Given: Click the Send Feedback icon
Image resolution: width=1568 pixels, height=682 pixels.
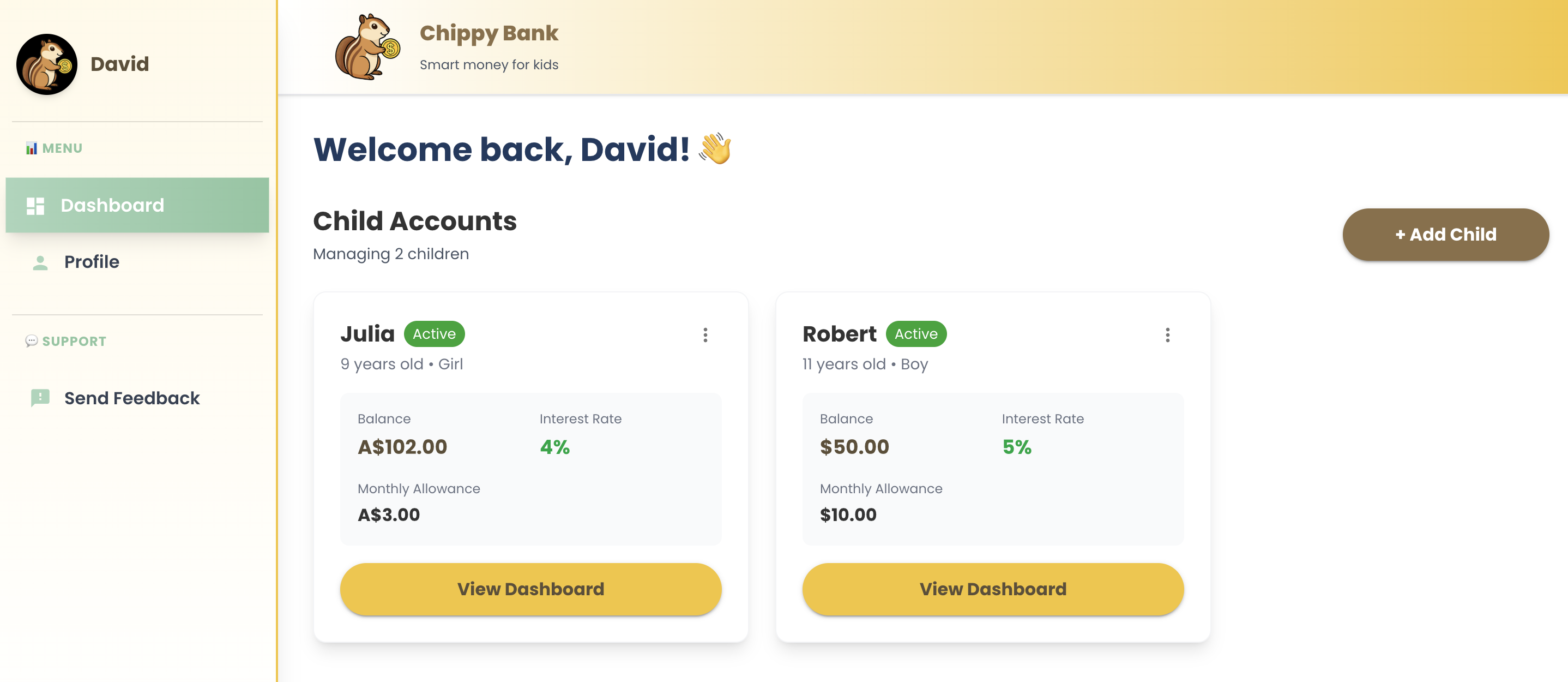Looking at the screenshot, I should pyautogui.click(x=40, y=398).
